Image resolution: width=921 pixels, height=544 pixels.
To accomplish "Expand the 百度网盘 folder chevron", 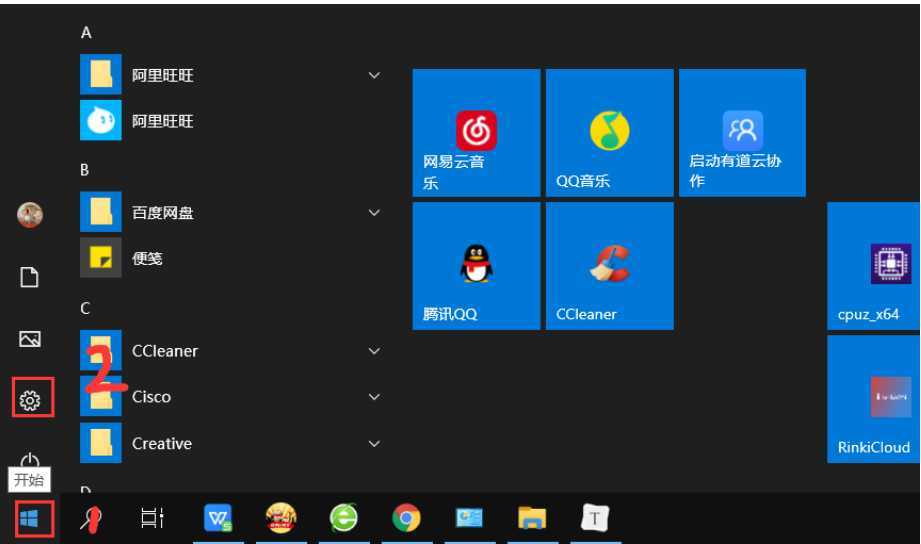I will tap(374, 213).
